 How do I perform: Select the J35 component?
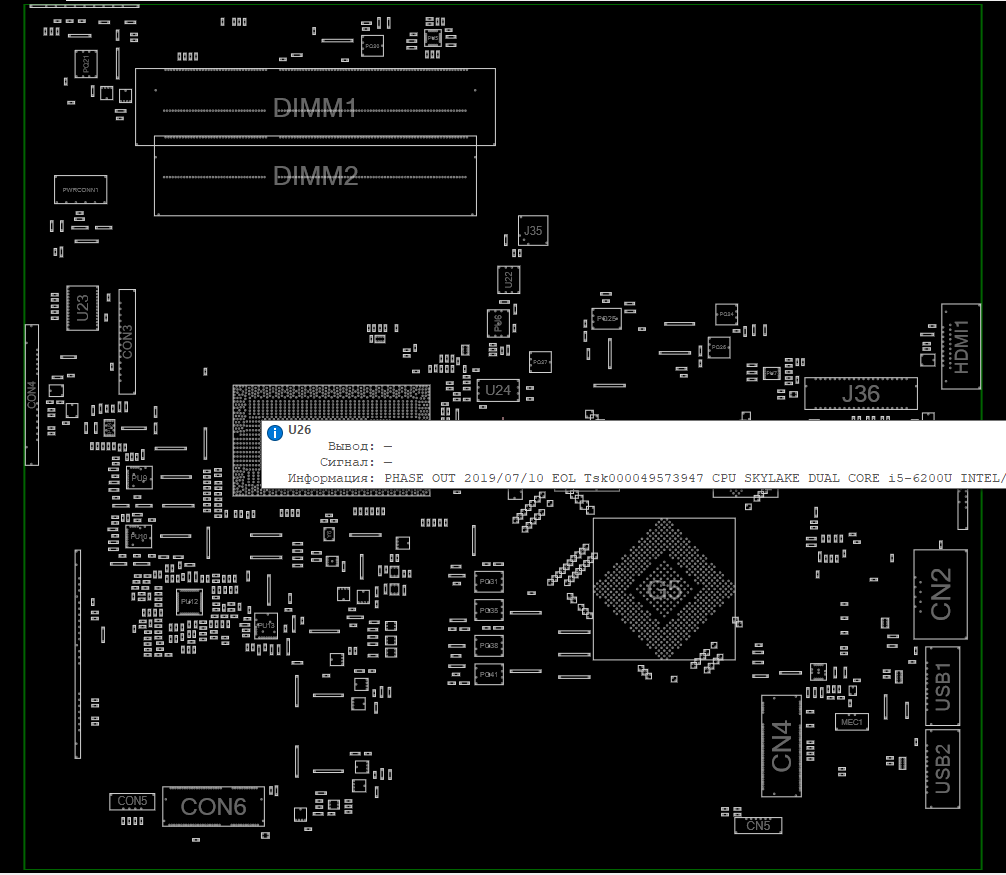point(533,231)
